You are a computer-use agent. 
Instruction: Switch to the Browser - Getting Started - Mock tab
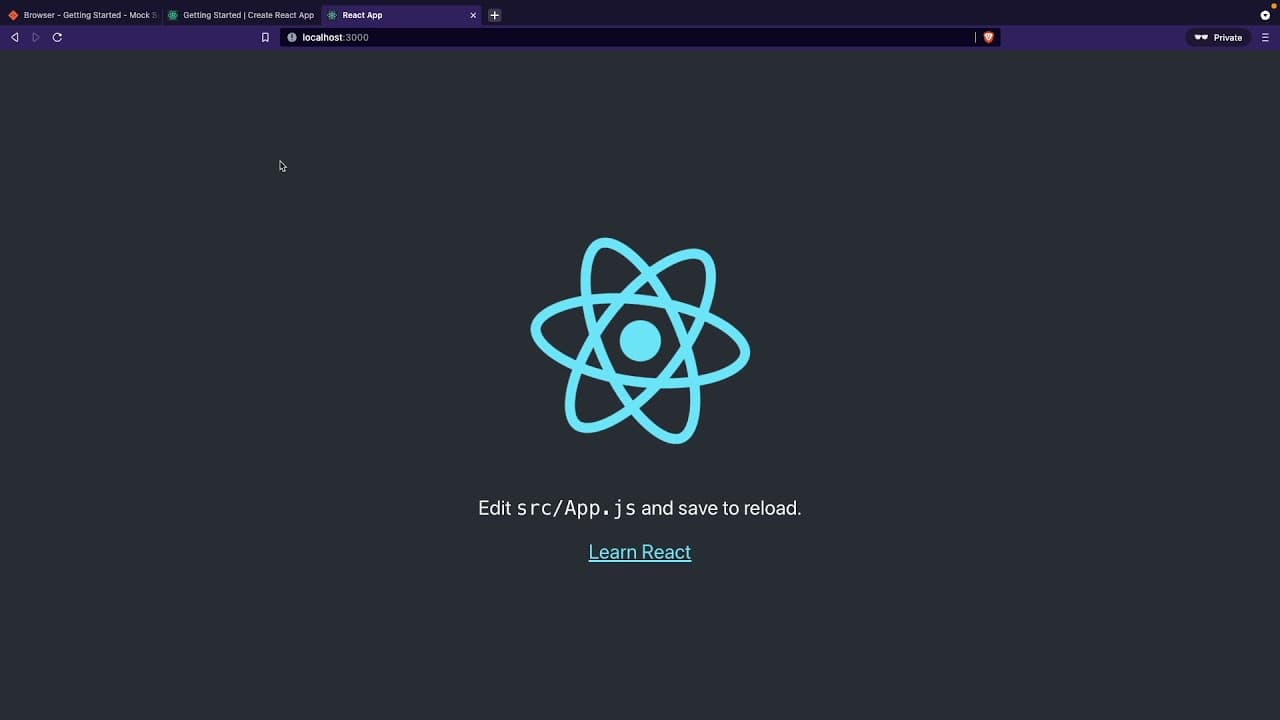click(x=82, y=15)
